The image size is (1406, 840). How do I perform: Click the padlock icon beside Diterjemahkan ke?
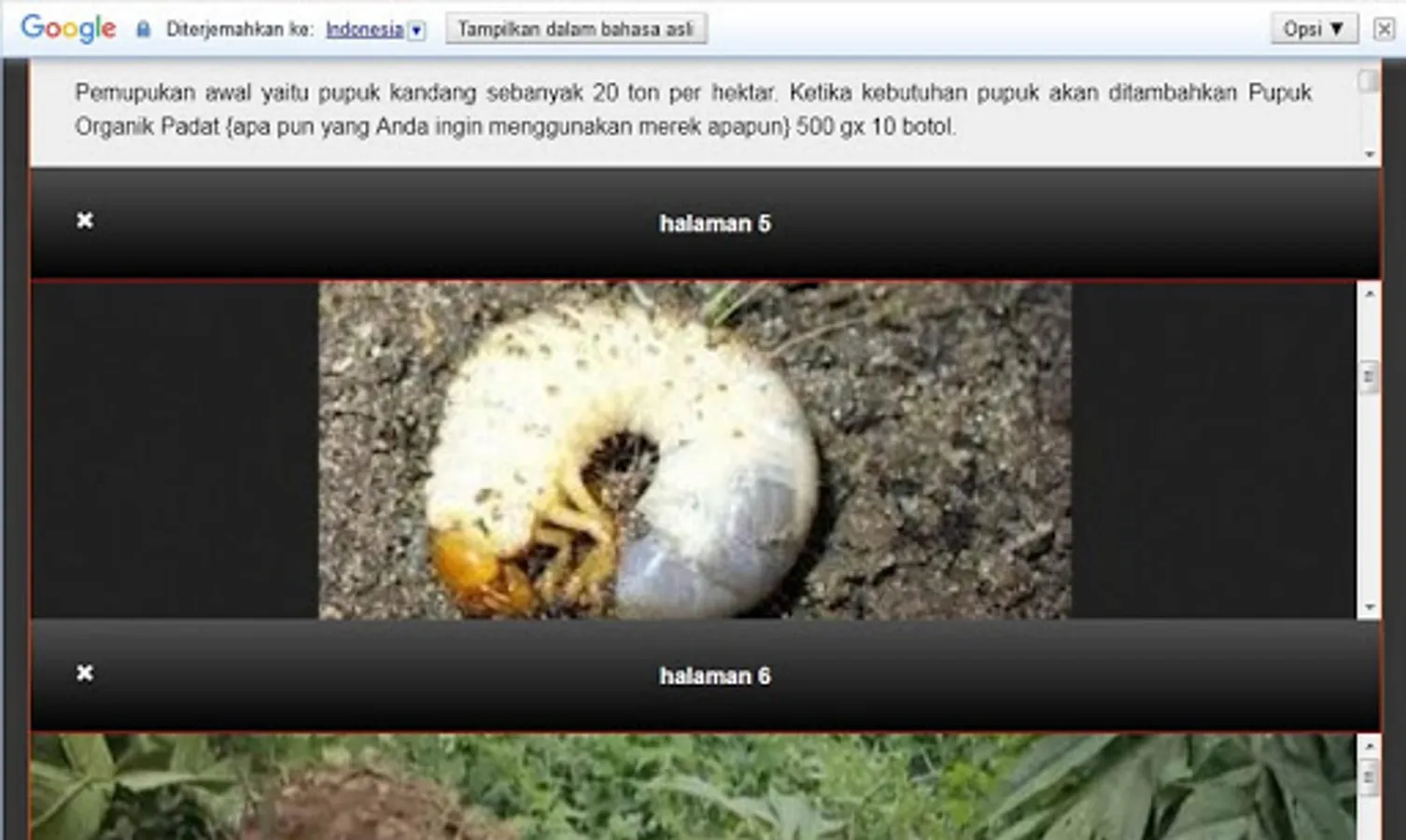[143, 29]
